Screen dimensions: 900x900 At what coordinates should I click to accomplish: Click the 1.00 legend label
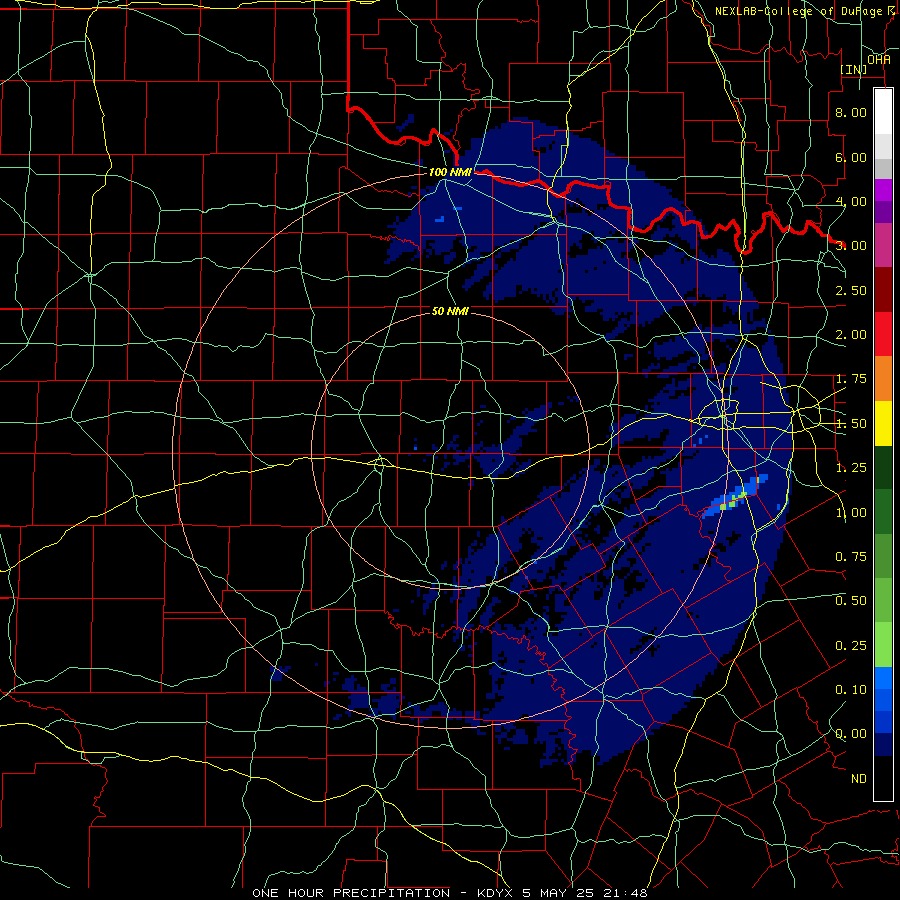pos(851,513)
